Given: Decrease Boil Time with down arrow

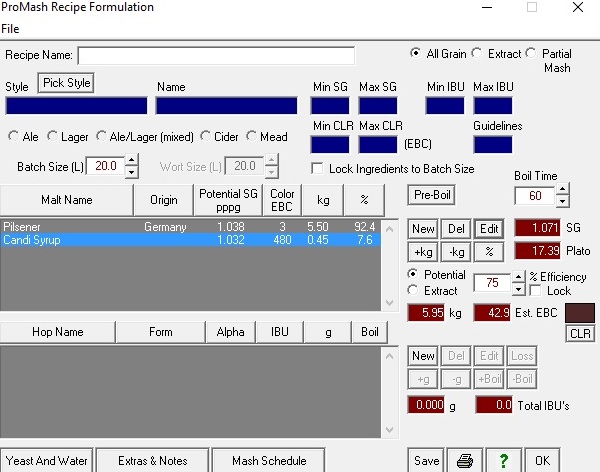Looking at the screenshot, I should click(x=562, y=201).
